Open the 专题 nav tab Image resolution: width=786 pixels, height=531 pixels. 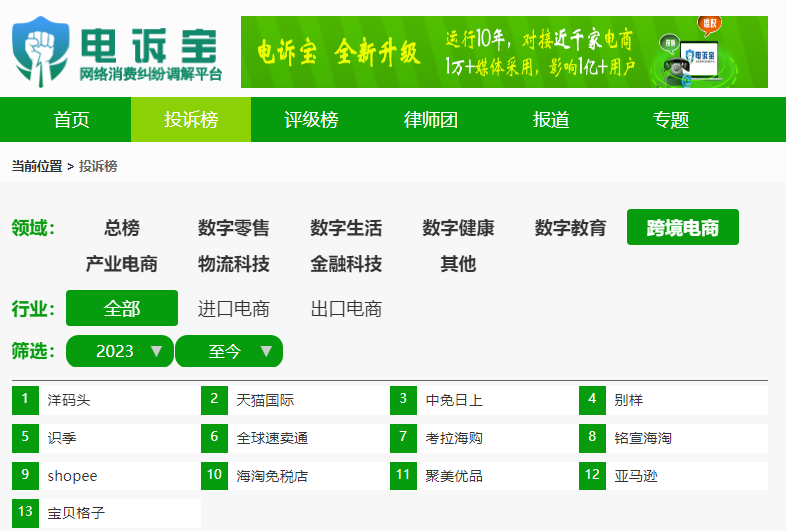click(670, 120)
